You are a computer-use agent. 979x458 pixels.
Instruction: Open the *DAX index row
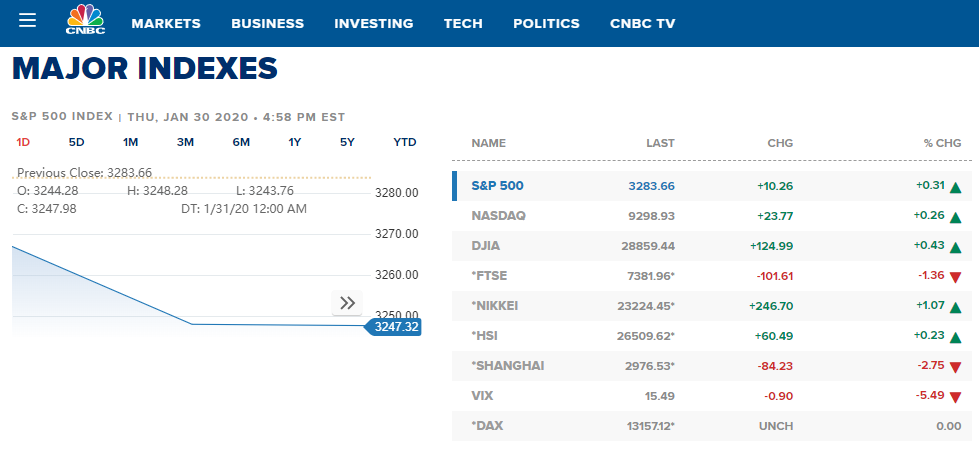click(712, 426)
